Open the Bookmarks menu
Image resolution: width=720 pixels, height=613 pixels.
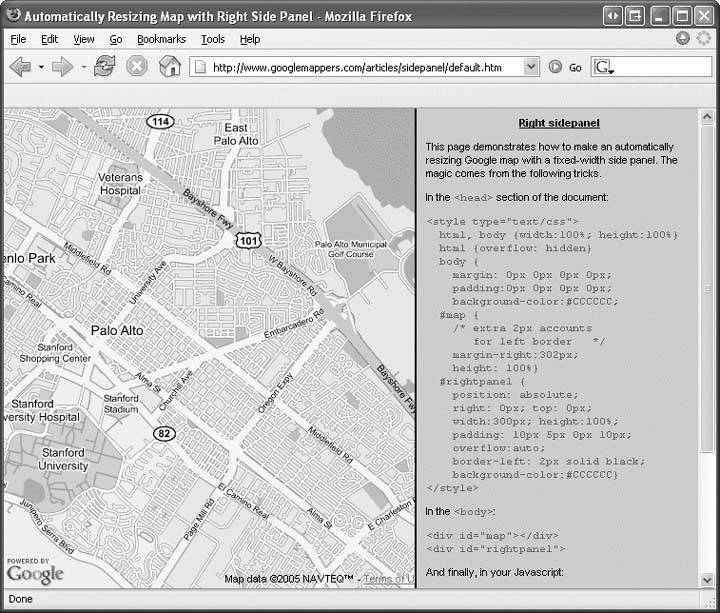point(161,39)
